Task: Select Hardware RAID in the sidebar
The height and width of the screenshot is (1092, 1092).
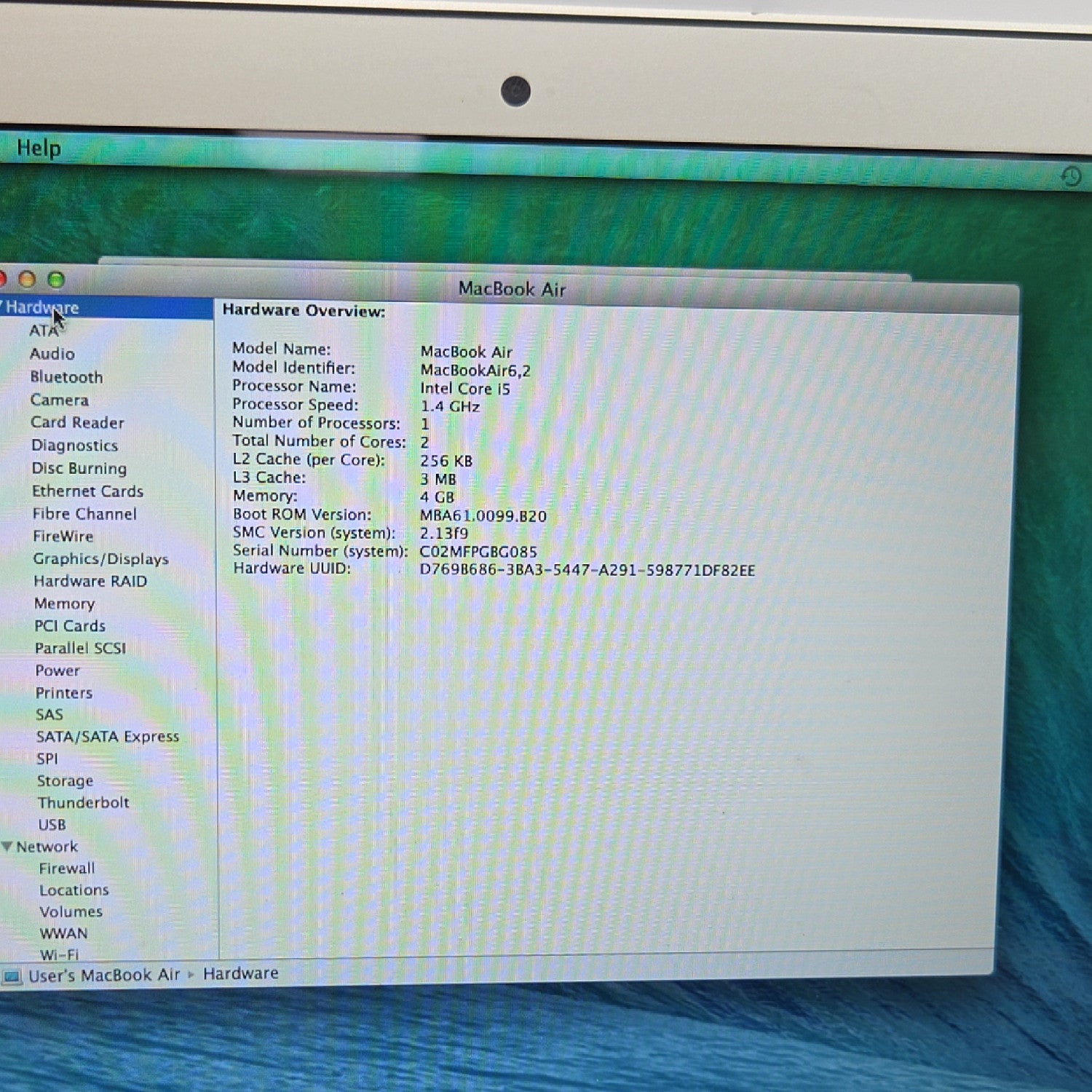Action: coord(90,581)
